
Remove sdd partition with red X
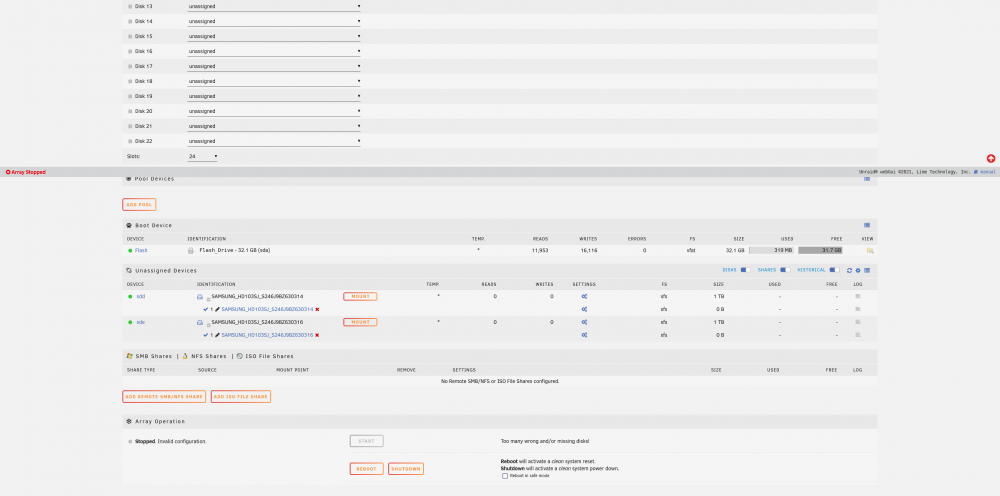317,309
